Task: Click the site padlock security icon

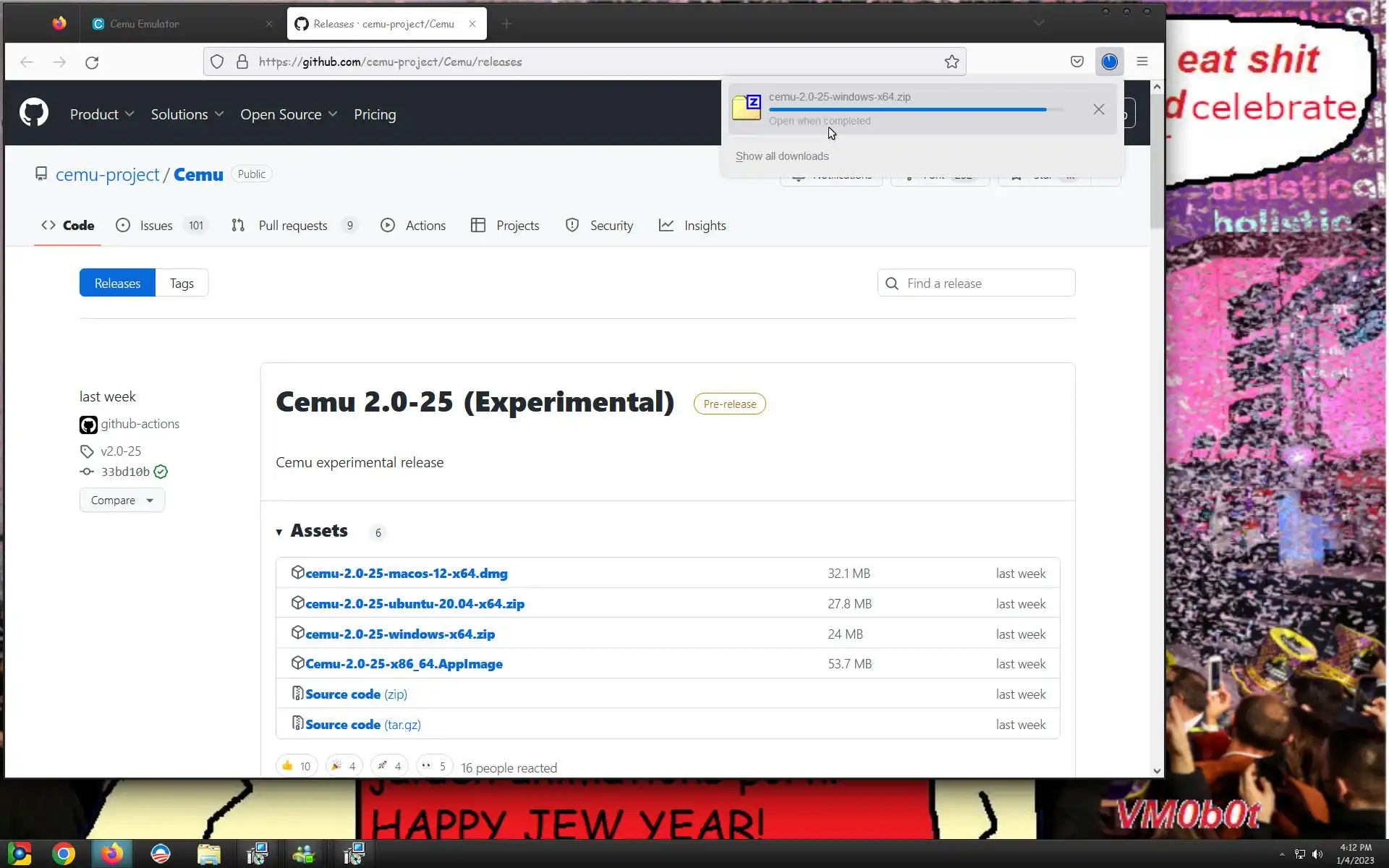Action: [x=242, y=62]
